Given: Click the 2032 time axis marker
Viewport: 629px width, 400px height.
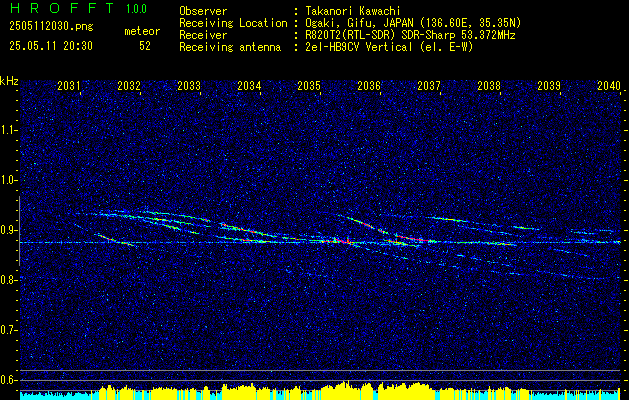Looking at the screenshot, I should pyautogui.click(x=129, y=86).
